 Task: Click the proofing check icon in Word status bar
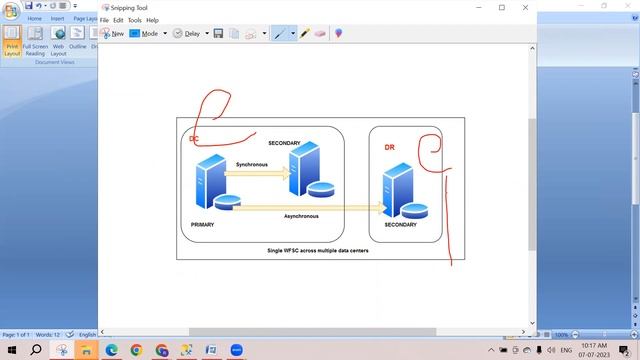coord(70,335)
